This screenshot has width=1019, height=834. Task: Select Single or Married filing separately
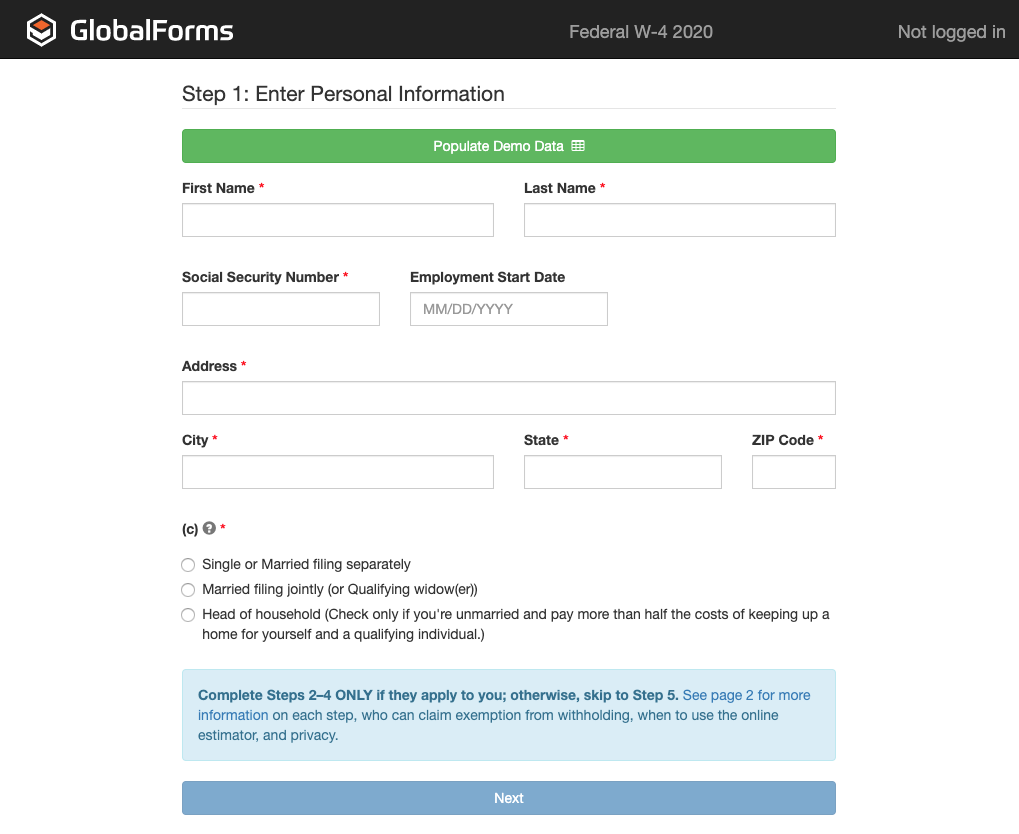(188, 565)
